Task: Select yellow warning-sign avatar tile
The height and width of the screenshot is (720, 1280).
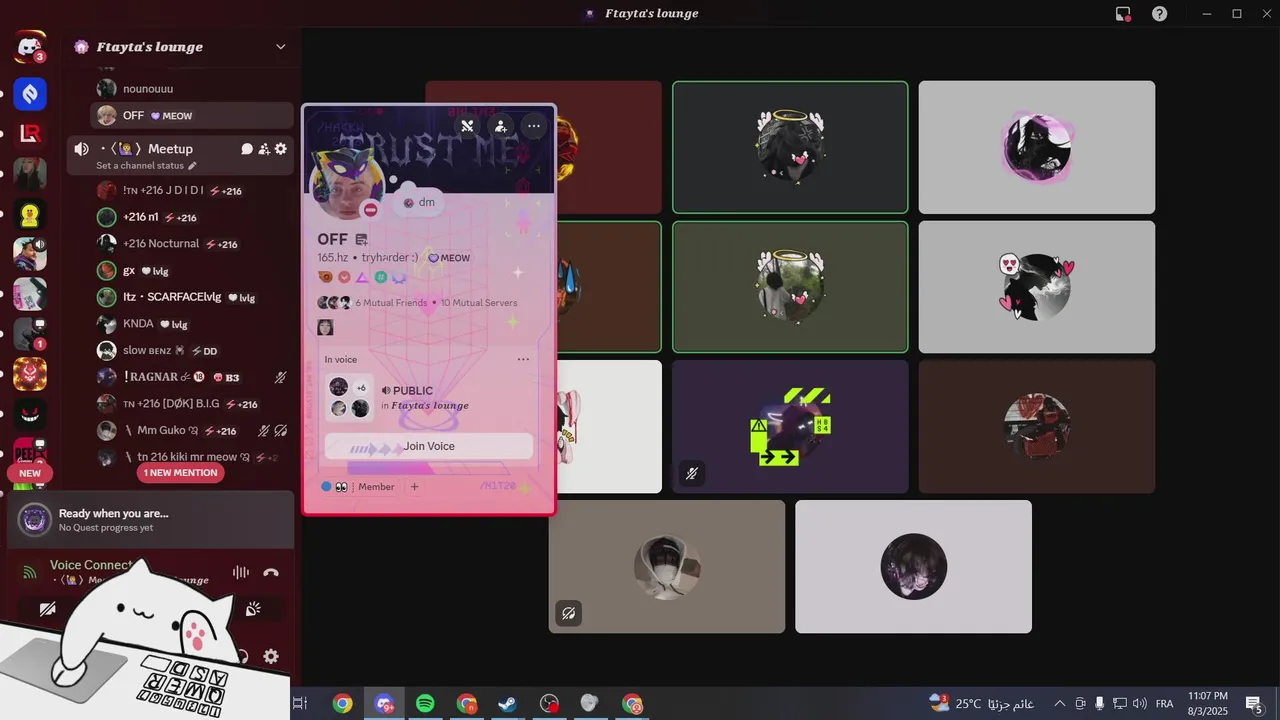Action: [790, 427]
